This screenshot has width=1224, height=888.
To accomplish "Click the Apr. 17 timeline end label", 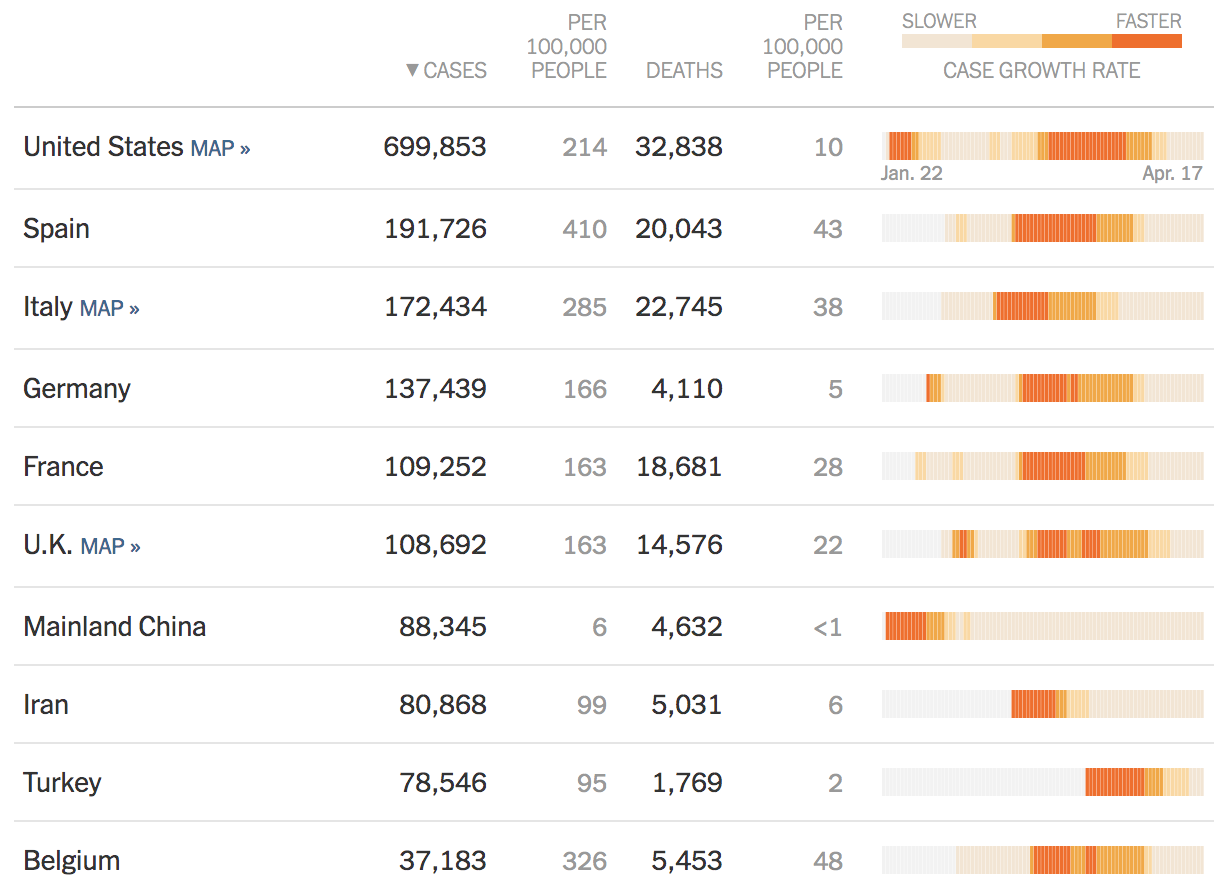I will (x=1172, y=173).
